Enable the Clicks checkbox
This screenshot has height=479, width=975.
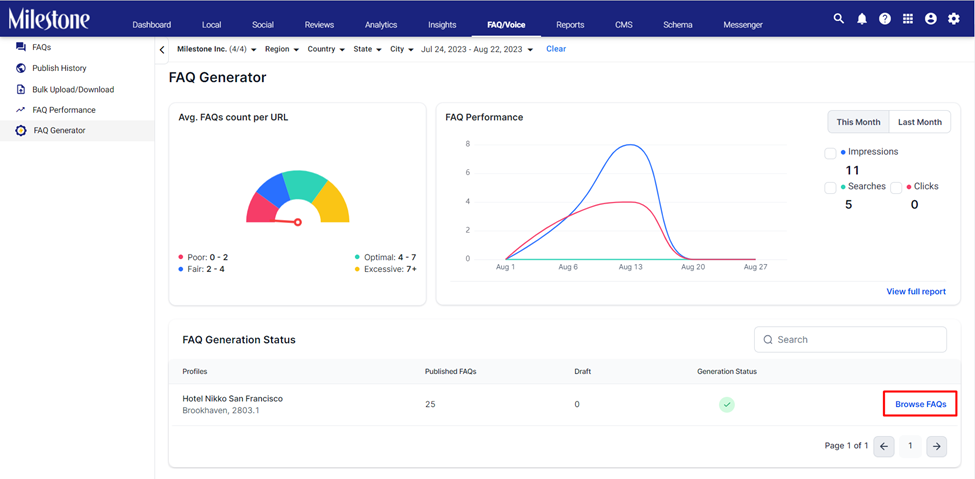coord(896,188)
